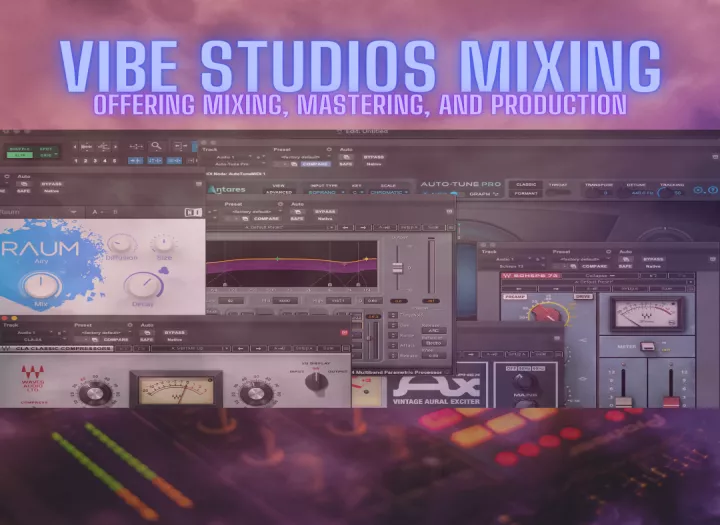
Task: Select the CLASSIC mode button in Auto-Tune
Action: click(526, 185)
